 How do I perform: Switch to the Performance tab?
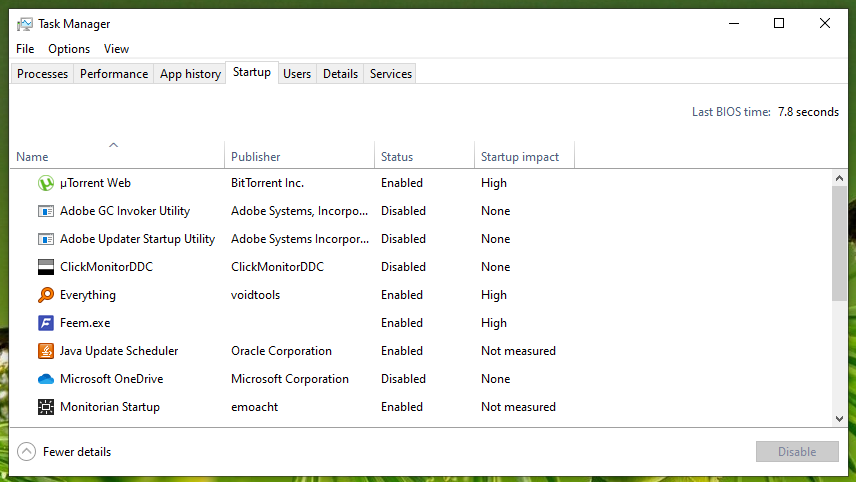pos(114,74)
